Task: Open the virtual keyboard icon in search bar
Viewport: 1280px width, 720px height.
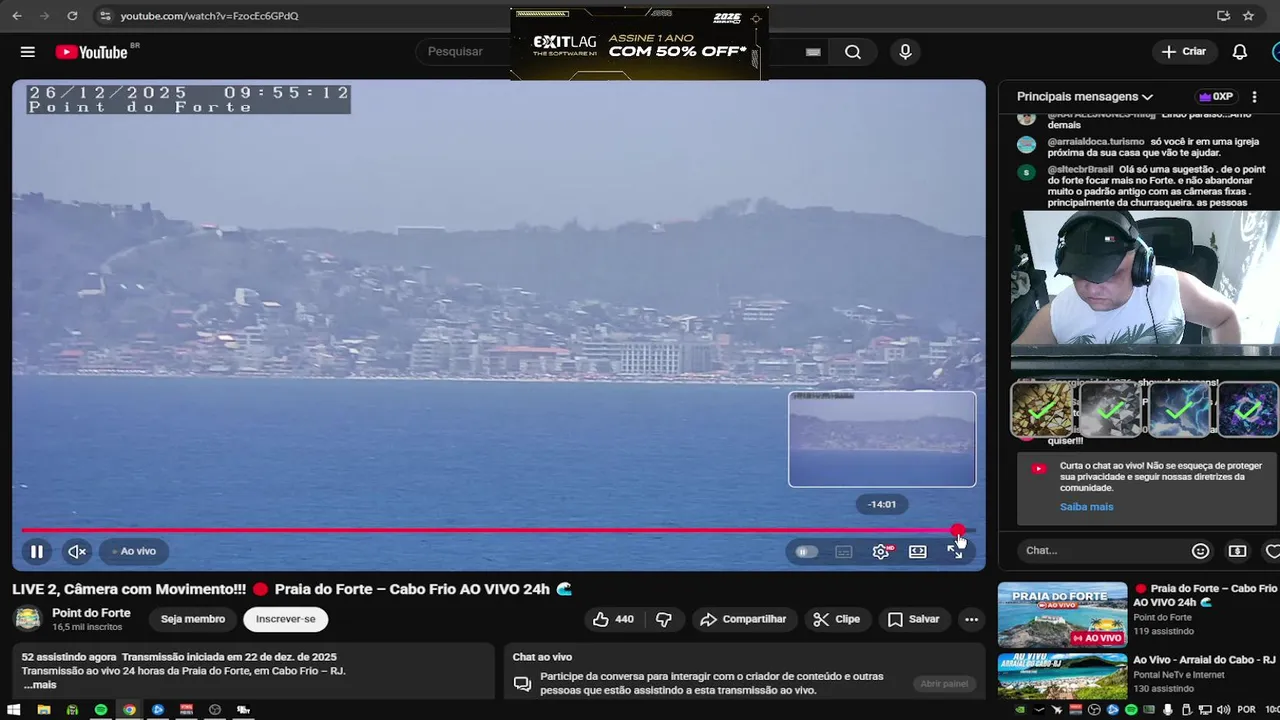Action: click(x=813, y=52)
